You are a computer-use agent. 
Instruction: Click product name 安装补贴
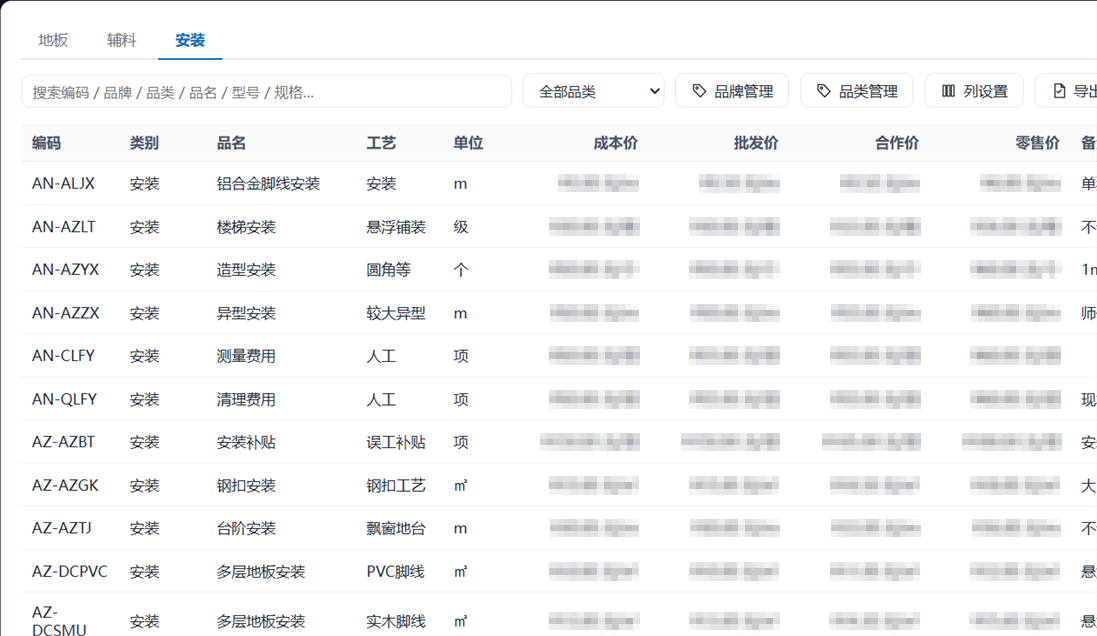(246, 442)
